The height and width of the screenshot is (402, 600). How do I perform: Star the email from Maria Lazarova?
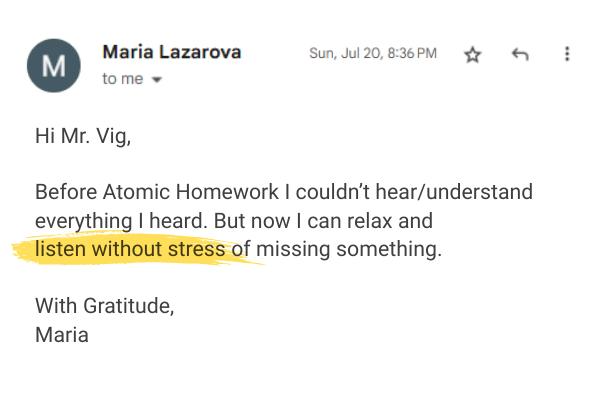473,55
